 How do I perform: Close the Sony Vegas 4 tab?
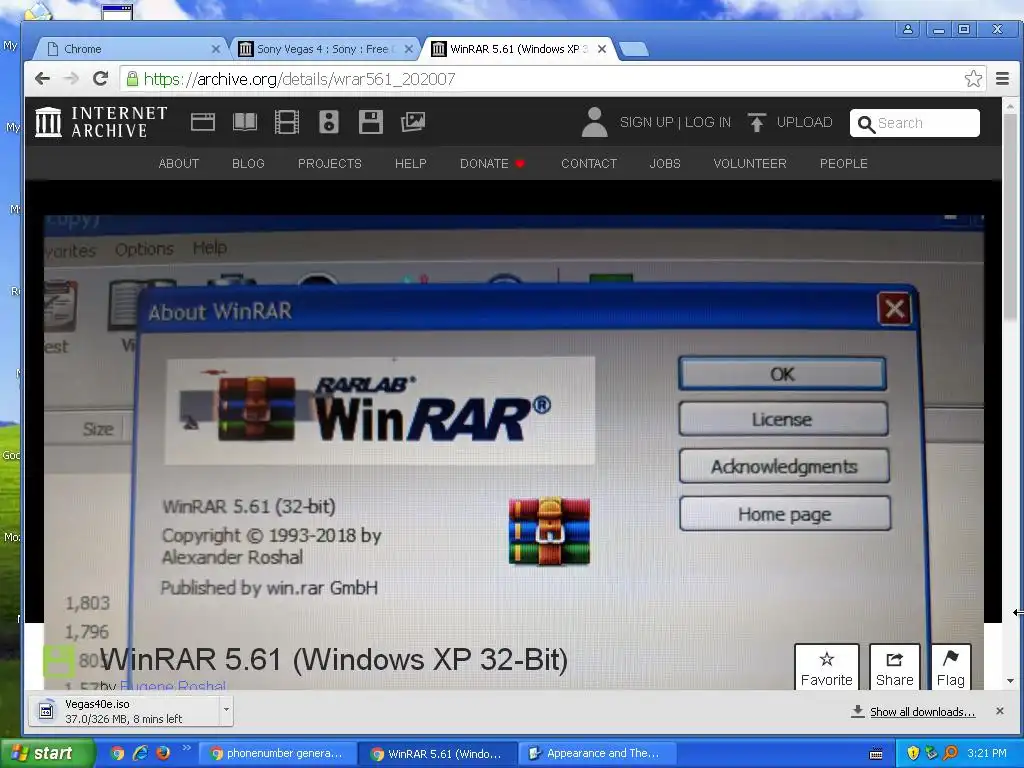coord(408,49)
